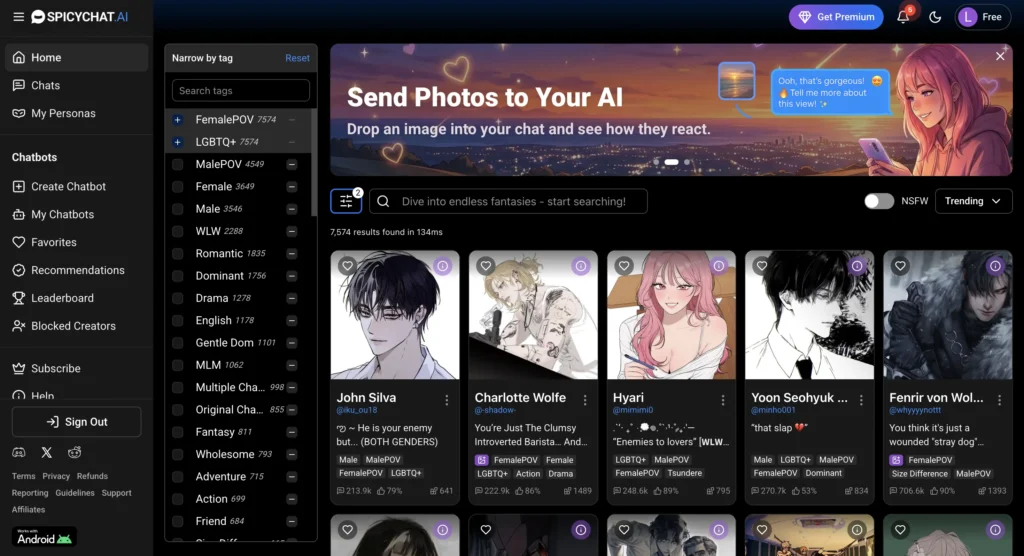Viewport: 1024px width, 556px height.
Task: Show info for Hyari card
Action: tap(718, 266)
